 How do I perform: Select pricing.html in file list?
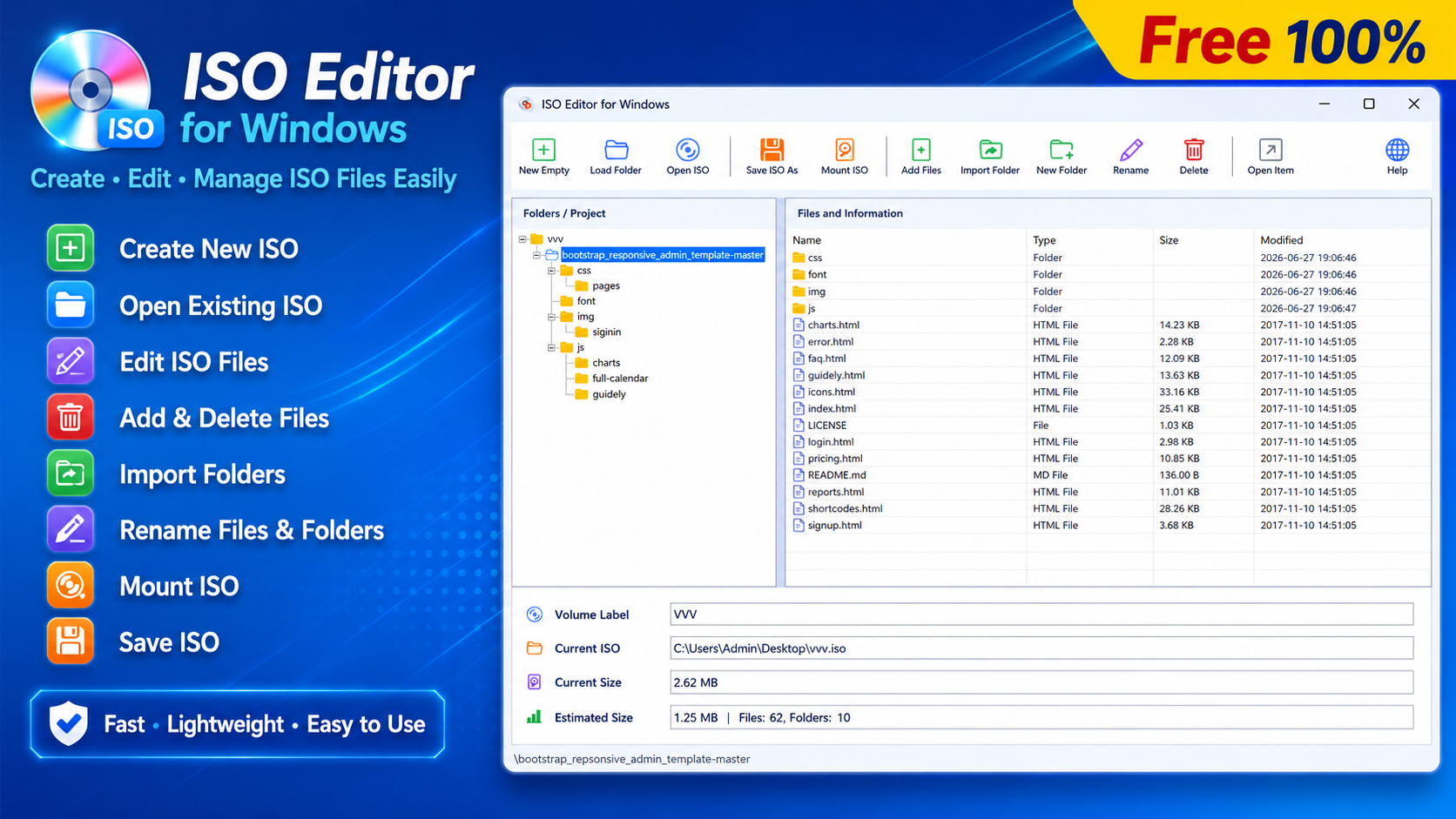click(835, 458)
